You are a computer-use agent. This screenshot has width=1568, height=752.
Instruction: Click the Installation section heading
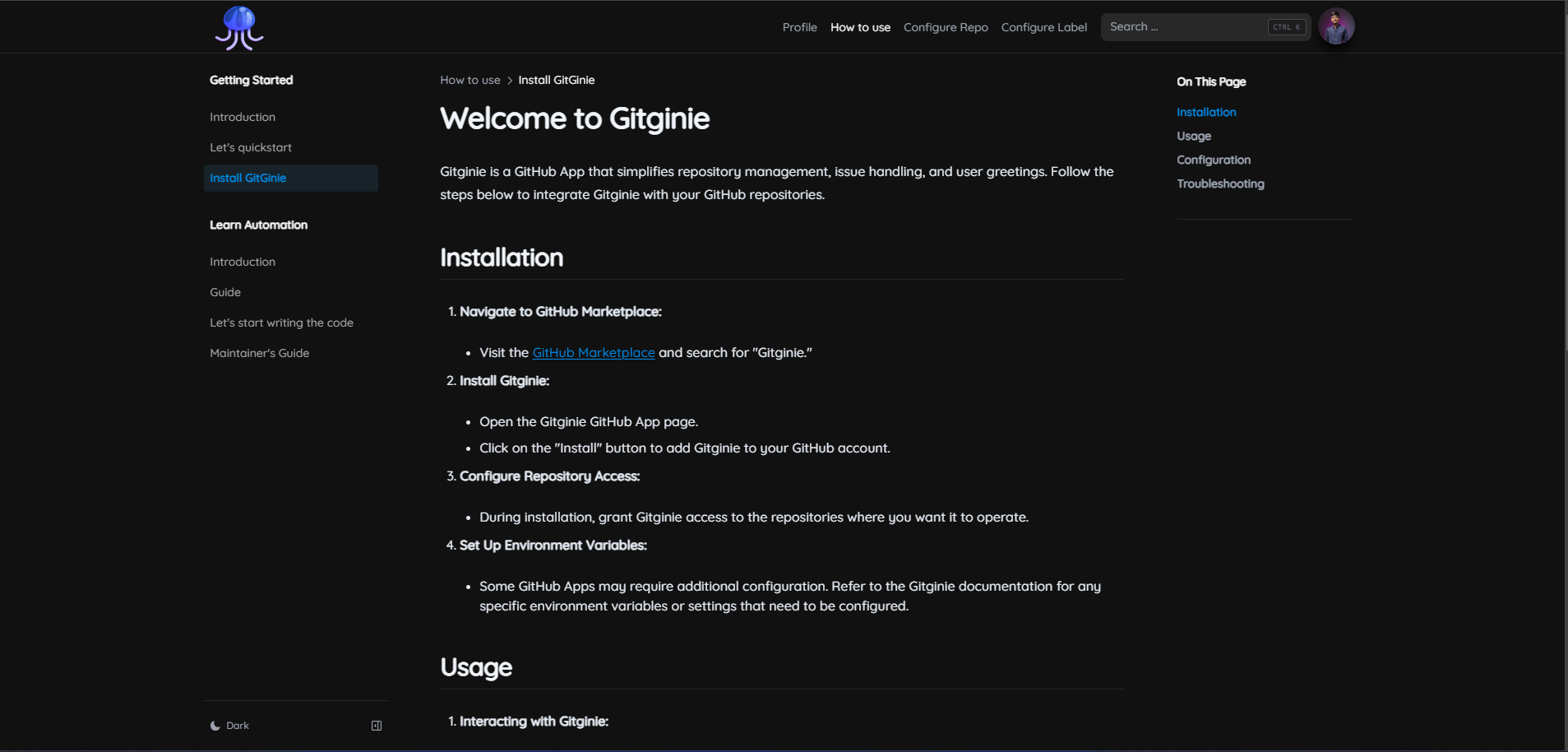pos(502,258)
